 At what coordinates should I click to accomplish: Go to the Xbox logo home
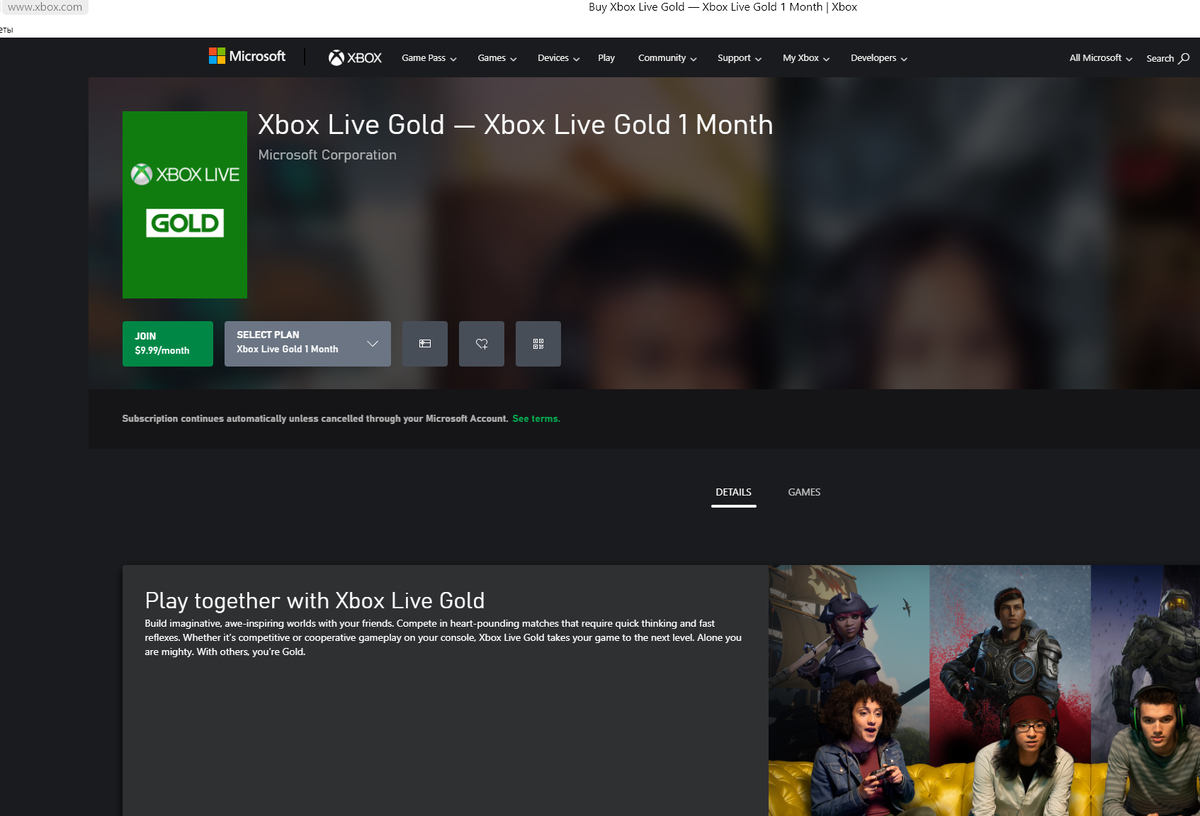[355, 58]
